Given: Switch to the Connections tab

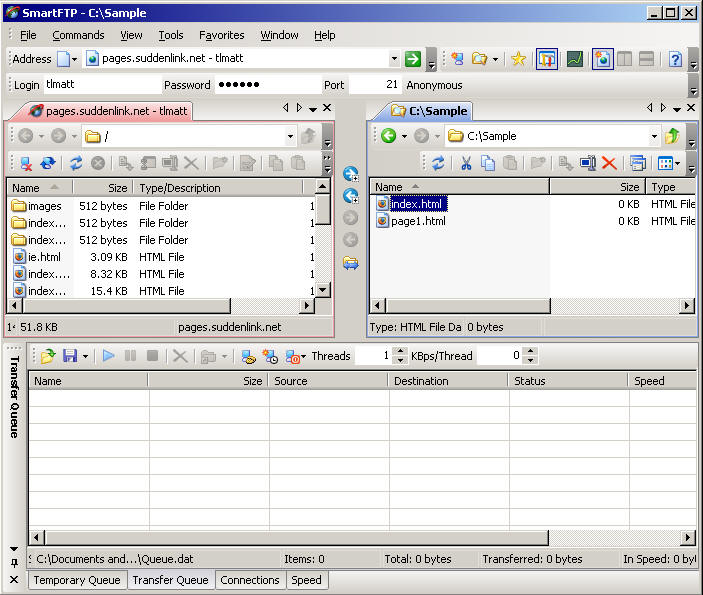Looking at the screenshot, I should 250,580.
